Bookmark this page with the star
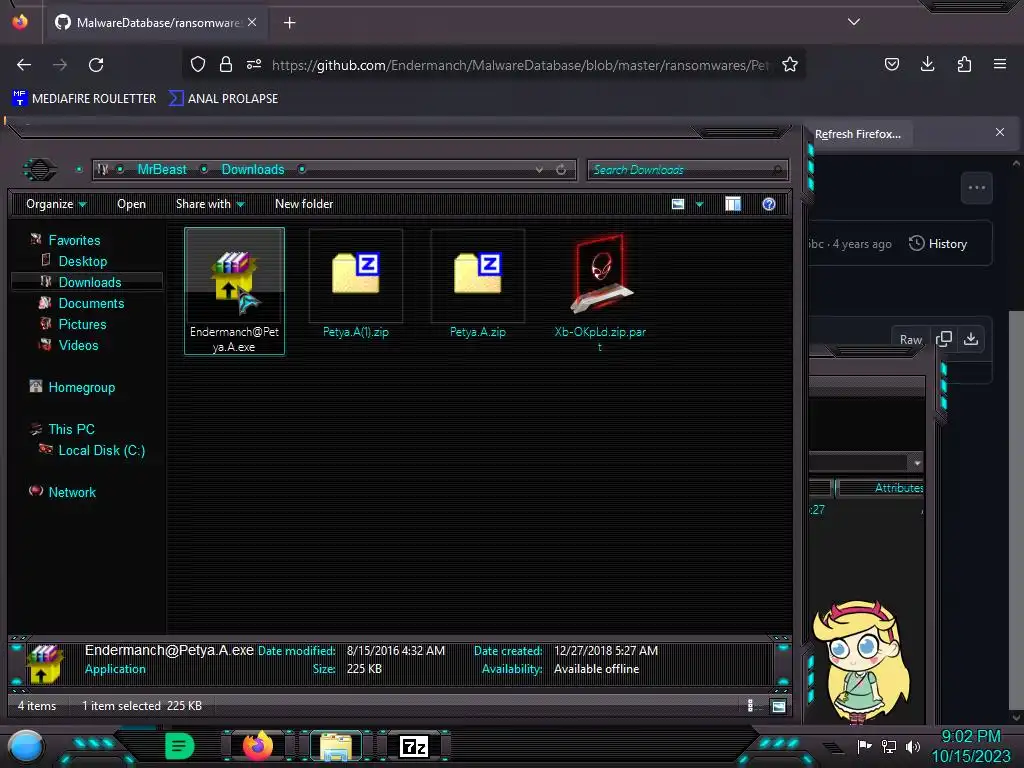This screenshot has height=768, width=1024. pyautogui.click(x=790, y=64)
